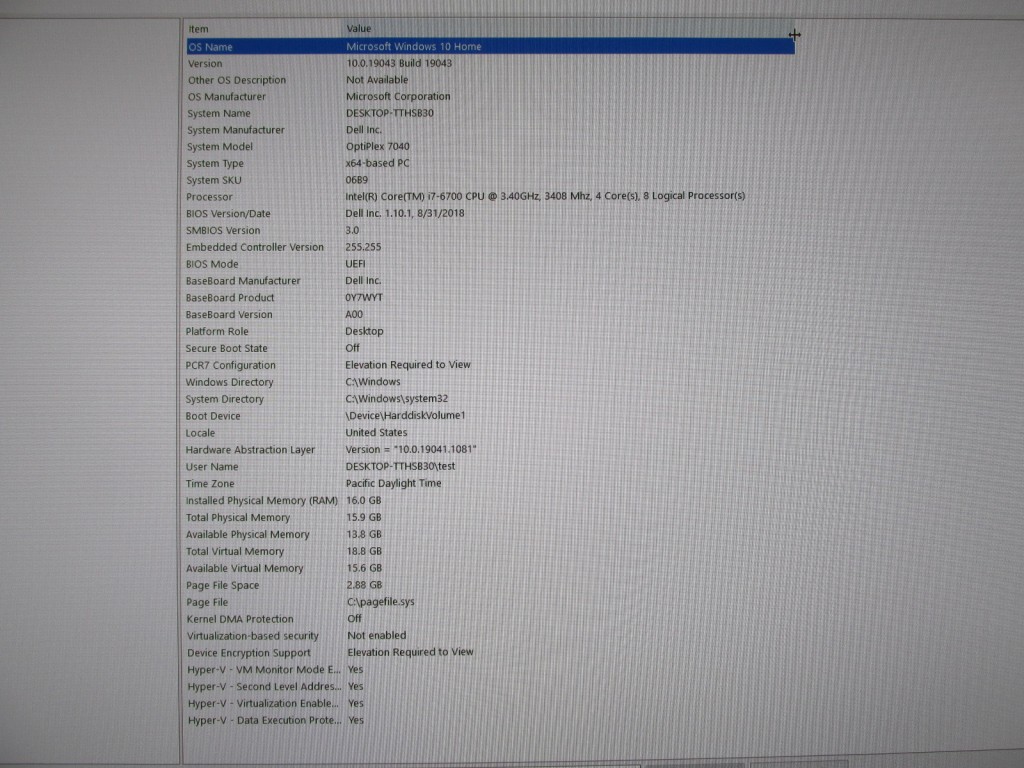Select the BIOS Version/Date row
Viewport: 1024px width, 768px height.
pos(490,214)
